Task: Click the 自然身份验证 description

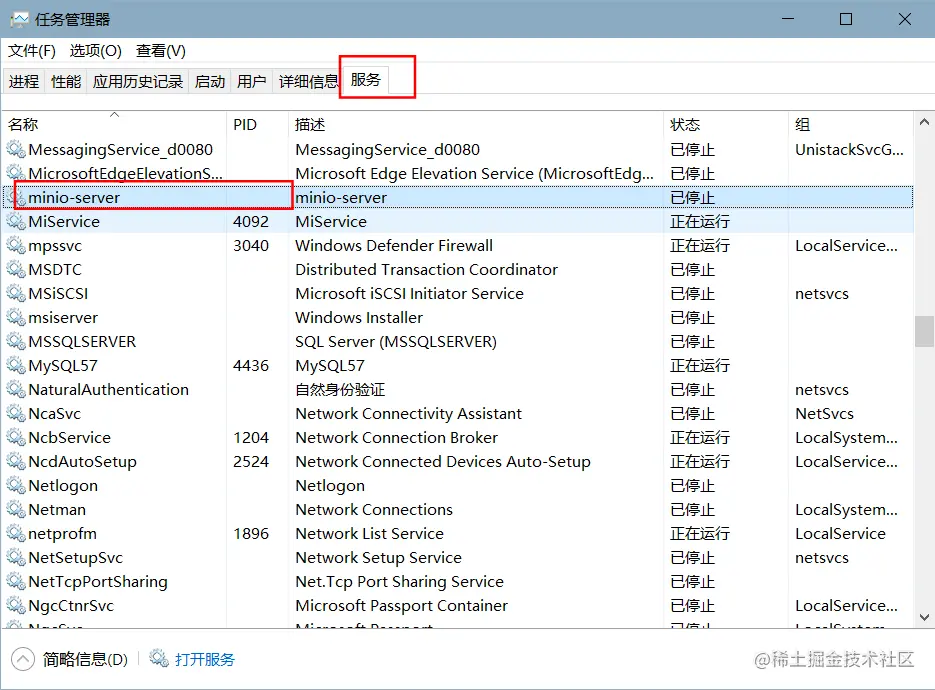Action: 340,389
